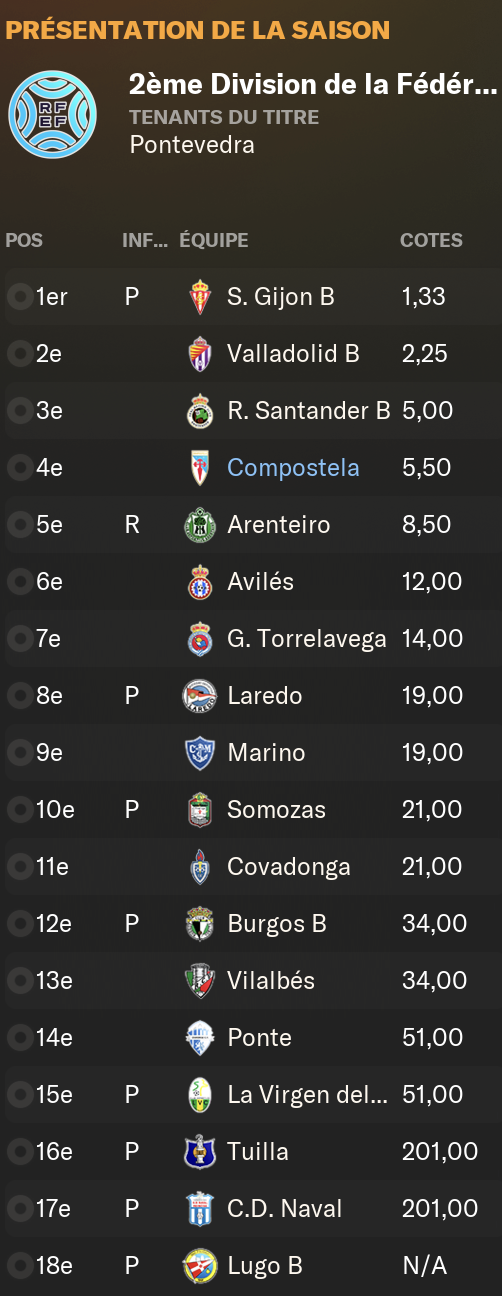
Task: Select the C.D. Naval row odds value
Action: tap(440, 1209)
